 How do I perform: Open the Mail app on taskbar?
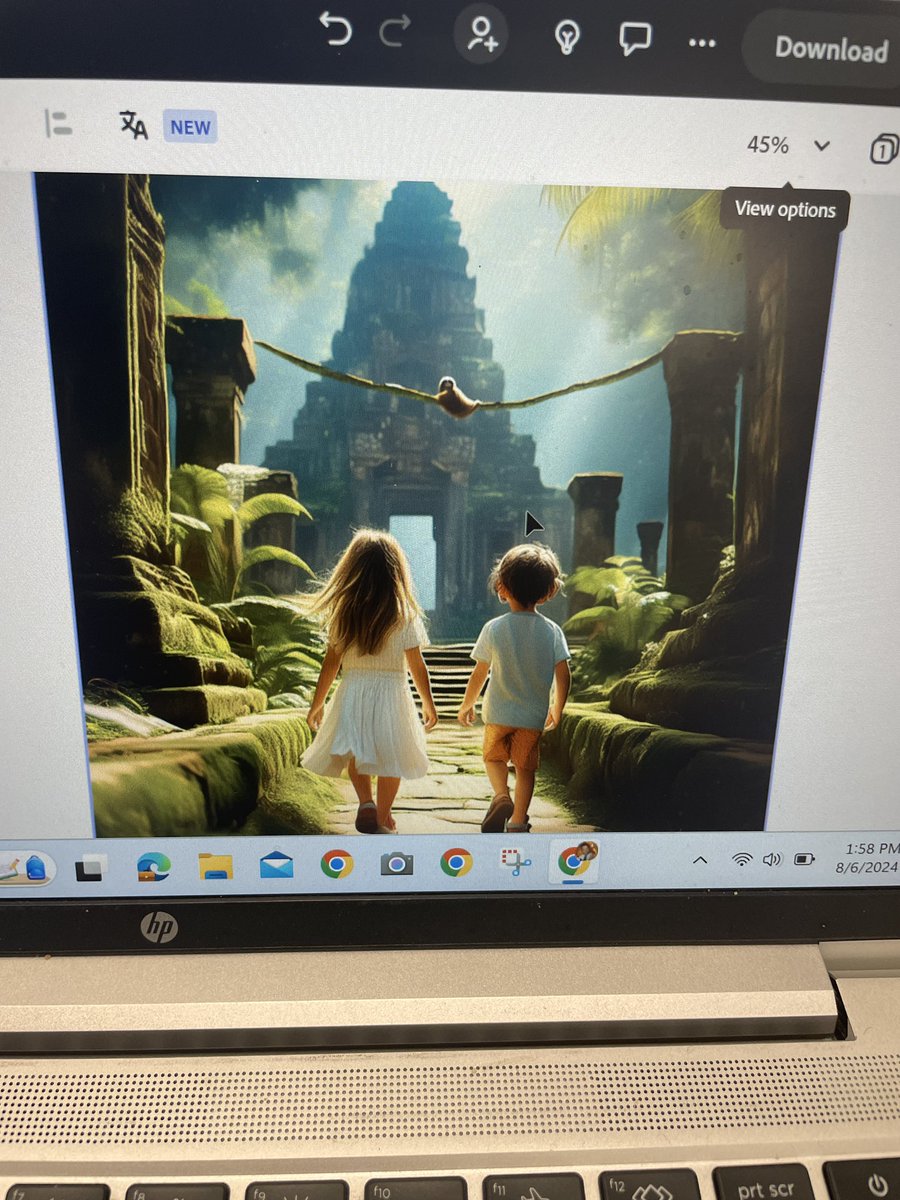pos(276,864)
